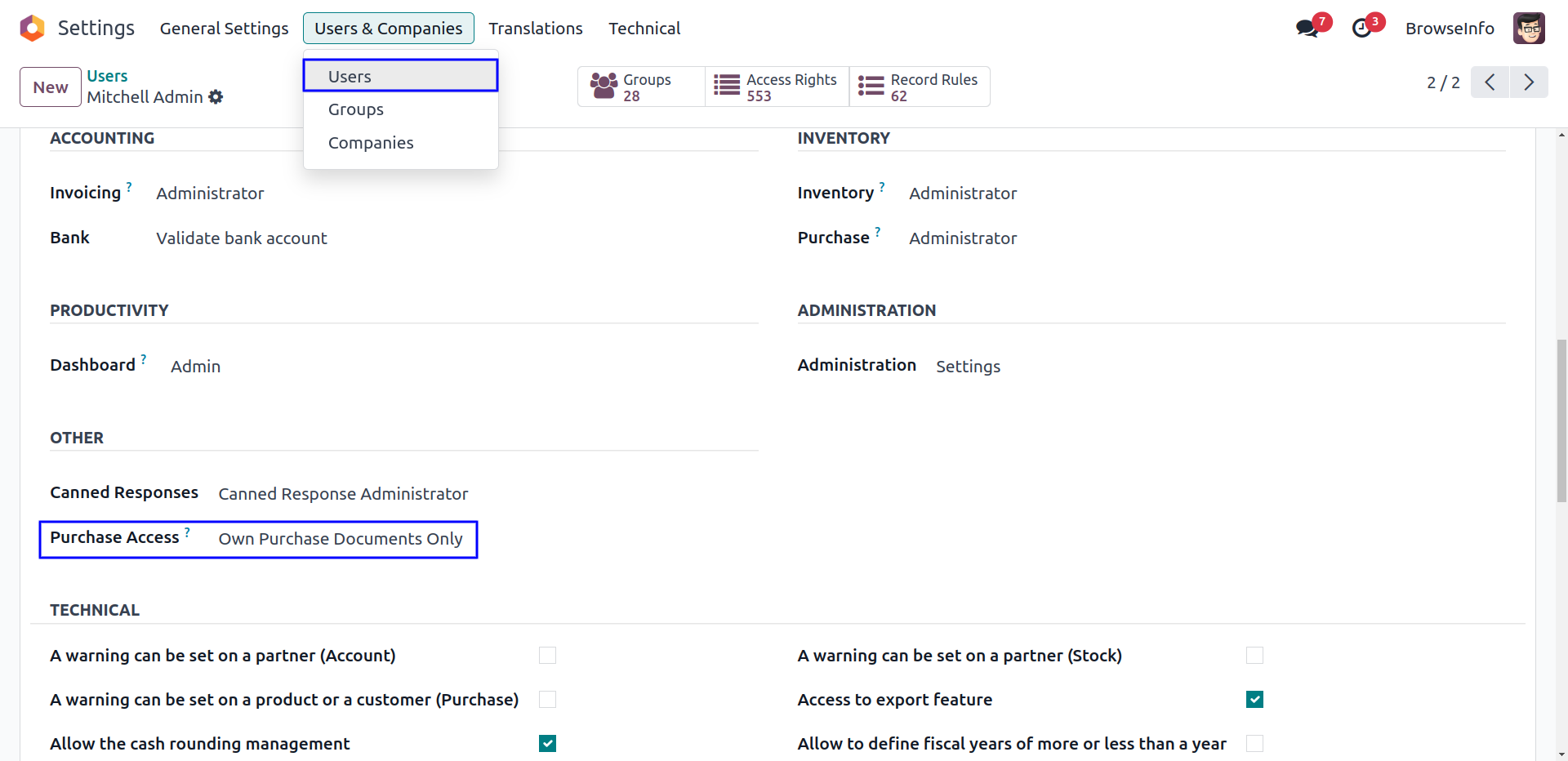Open the Dashboard Admin selection field
This screenshot has height=761, width=1568.
point(195,367)
